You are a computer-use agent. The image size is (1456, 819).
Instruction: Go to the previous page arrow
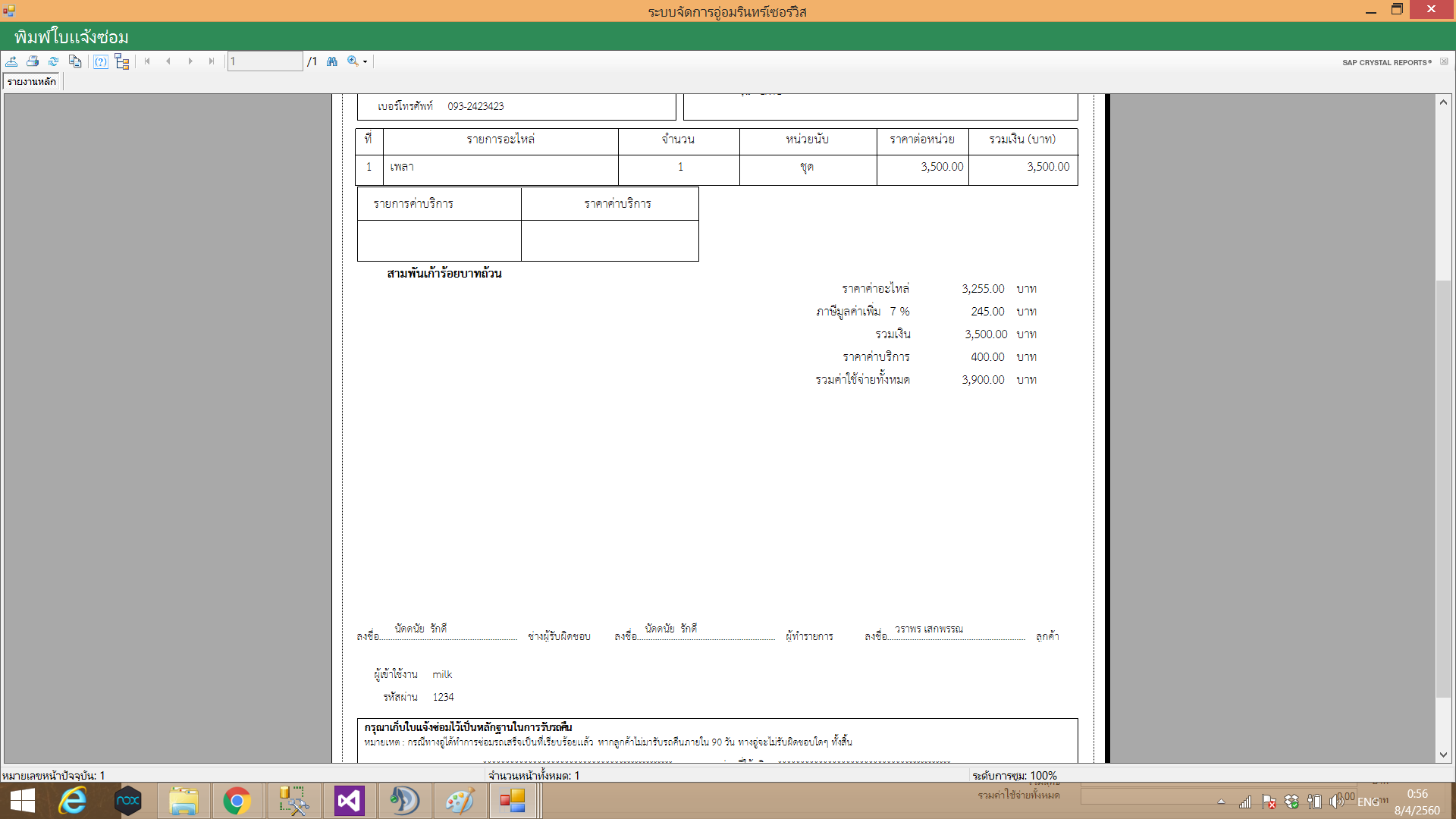pos(168,61)
